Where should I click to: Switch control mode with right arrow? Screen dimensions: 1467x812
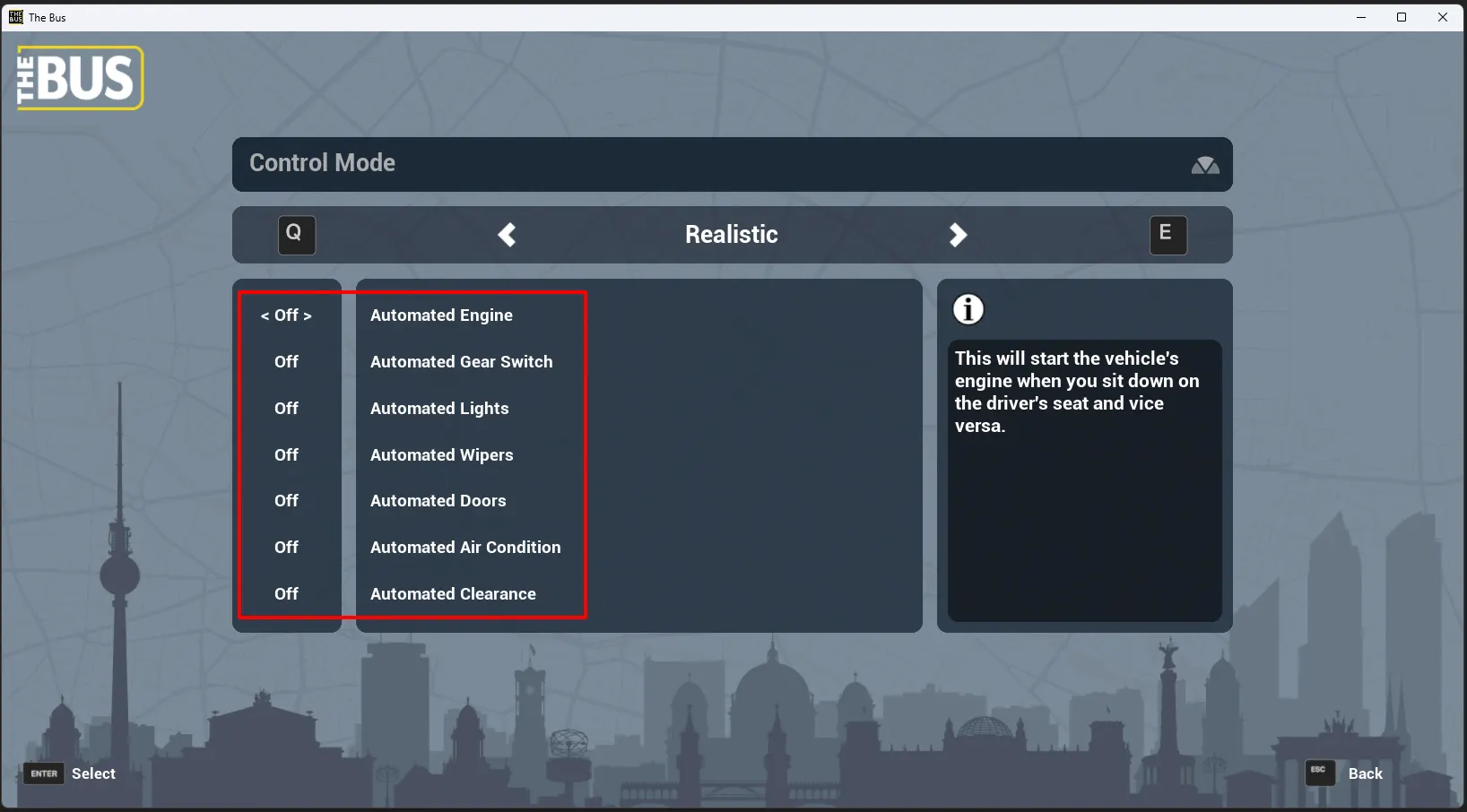pyautogui.click(x=958, y=235)
